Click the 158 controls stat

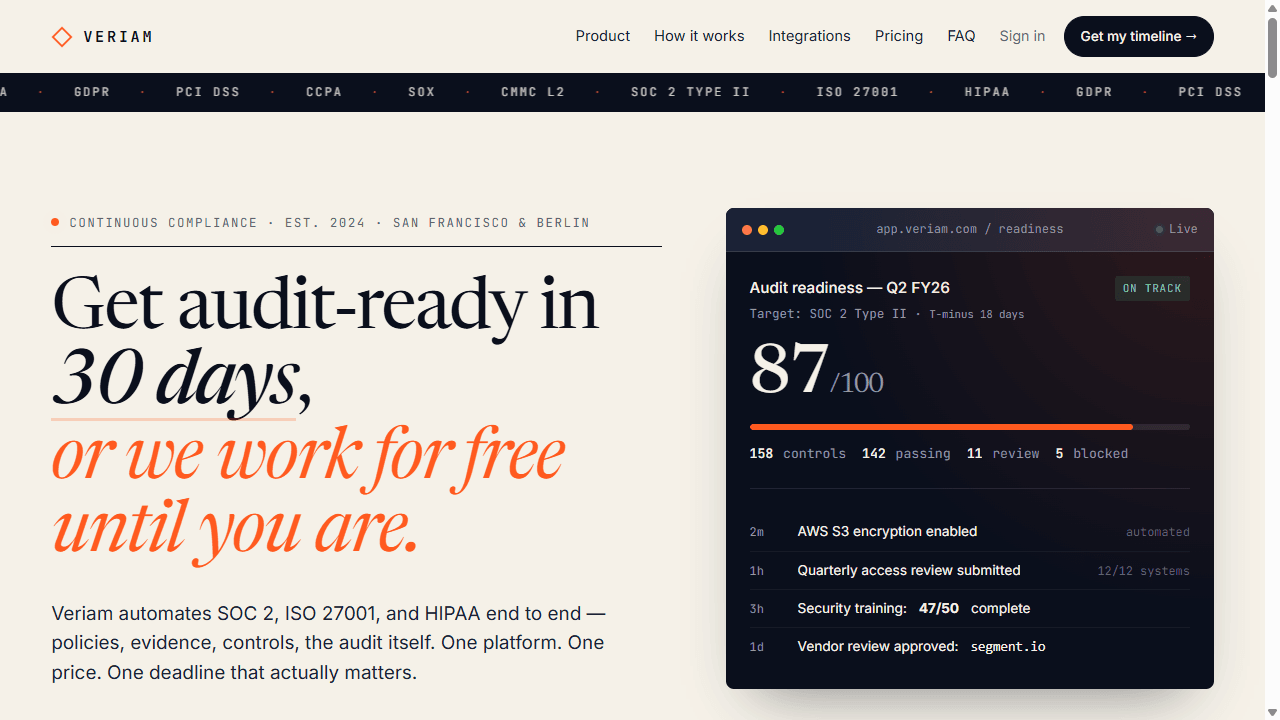click(x=798, y=454)
